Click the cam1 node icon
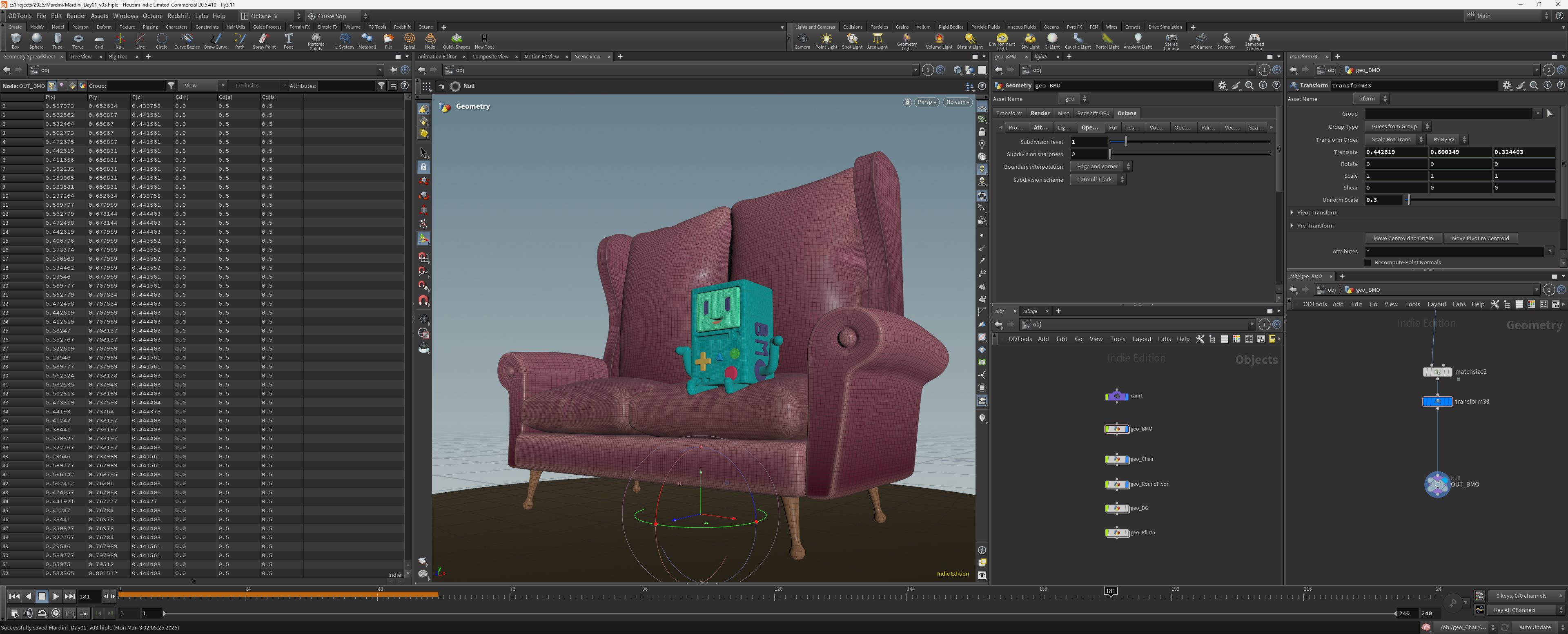The width and height of the screenshot is (1568, 634). click(1116, 396)
